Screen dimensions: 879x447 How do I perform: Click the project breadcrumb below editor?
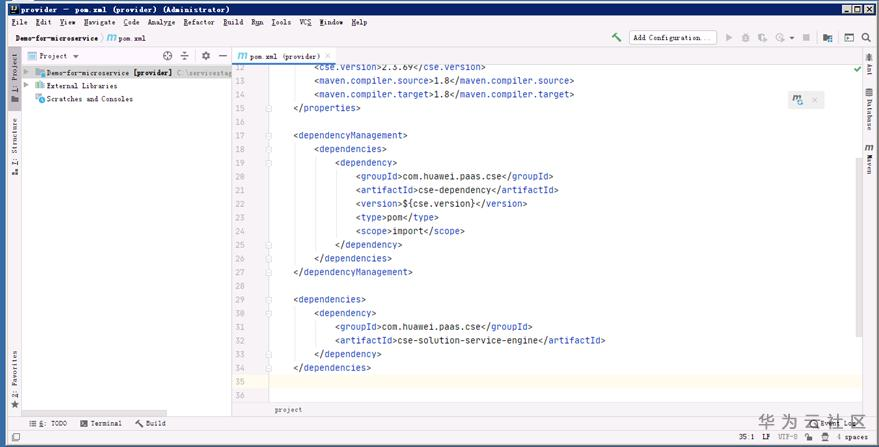point(288,410)
